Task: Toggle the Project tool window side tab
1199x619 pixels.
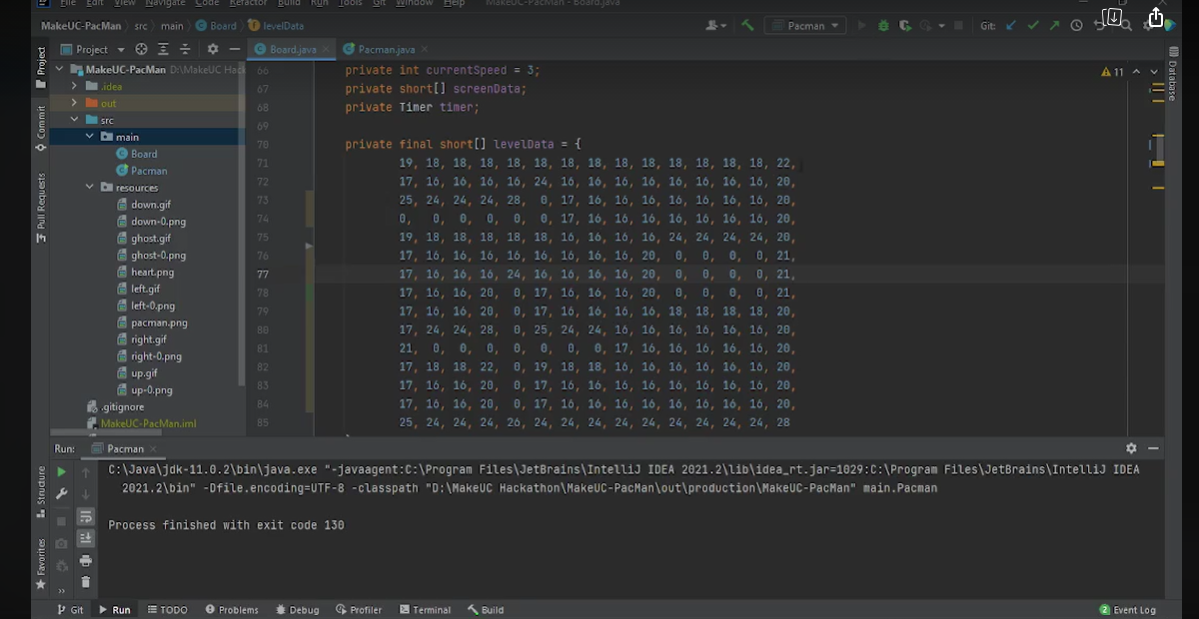Action: [x=41, y=68]
